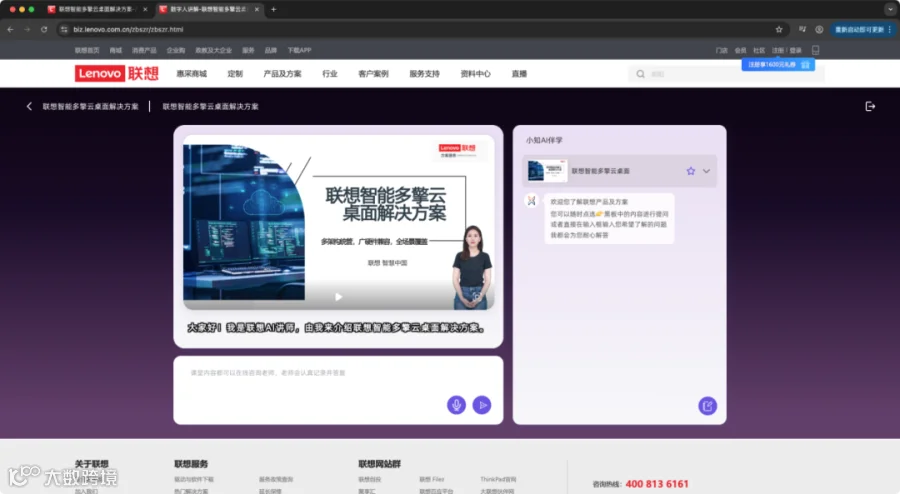Open the site info icon beside the URL
This screenshot has width=900, height=494.
64,29
